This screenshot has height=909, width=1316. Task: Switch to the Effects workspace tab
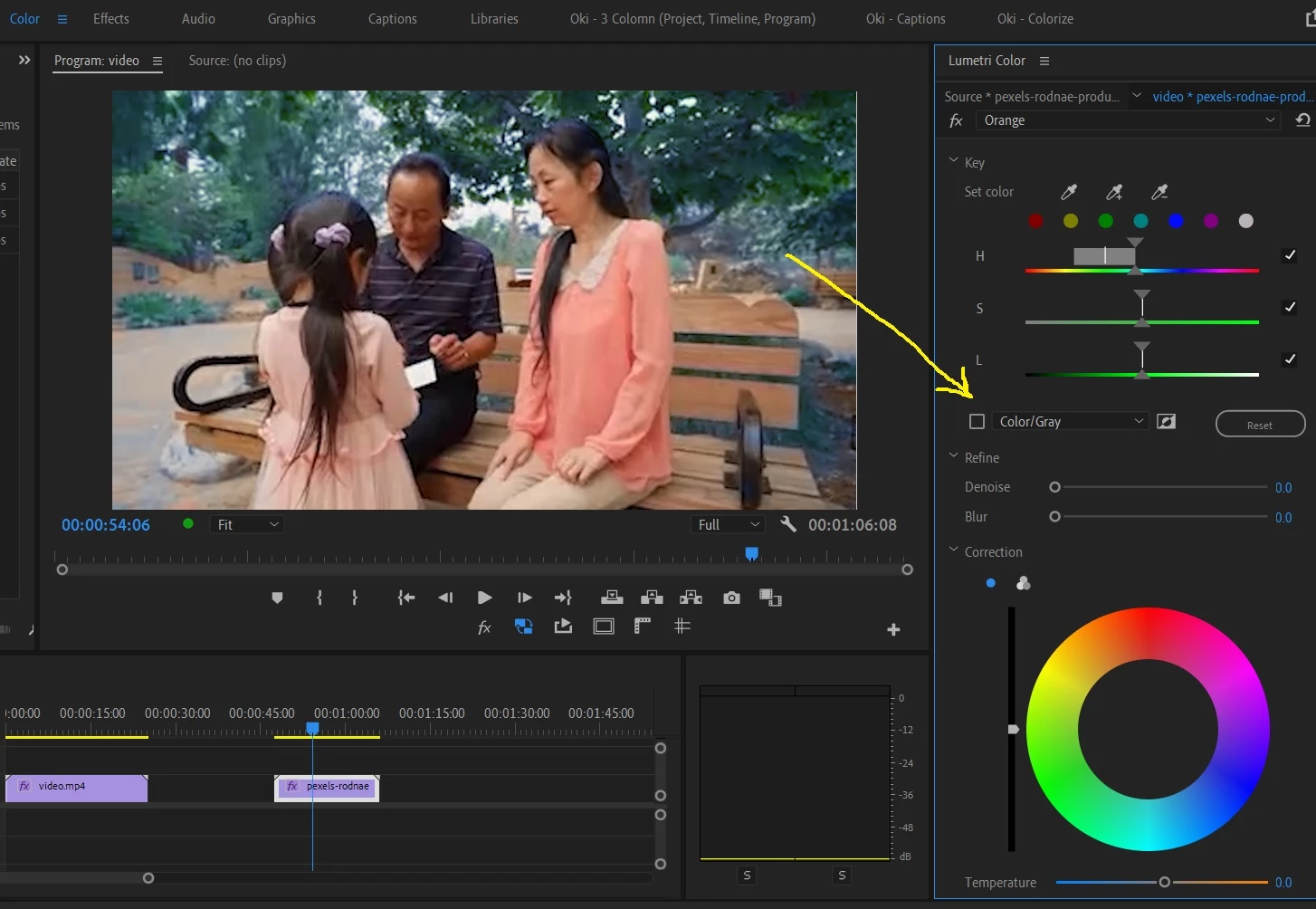(x=111, y=19)
